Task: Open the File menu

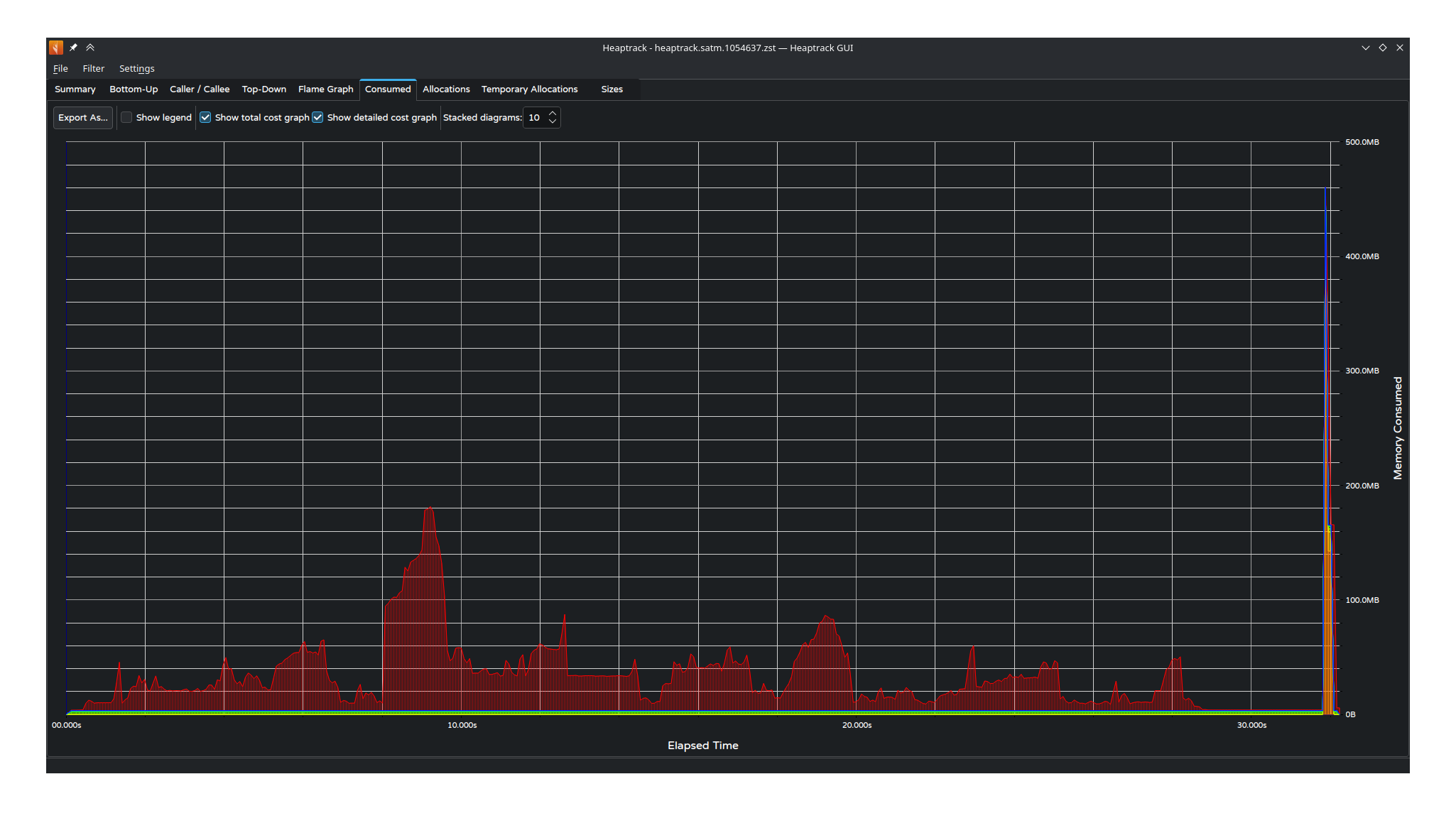Action: [x=60, y=68]
